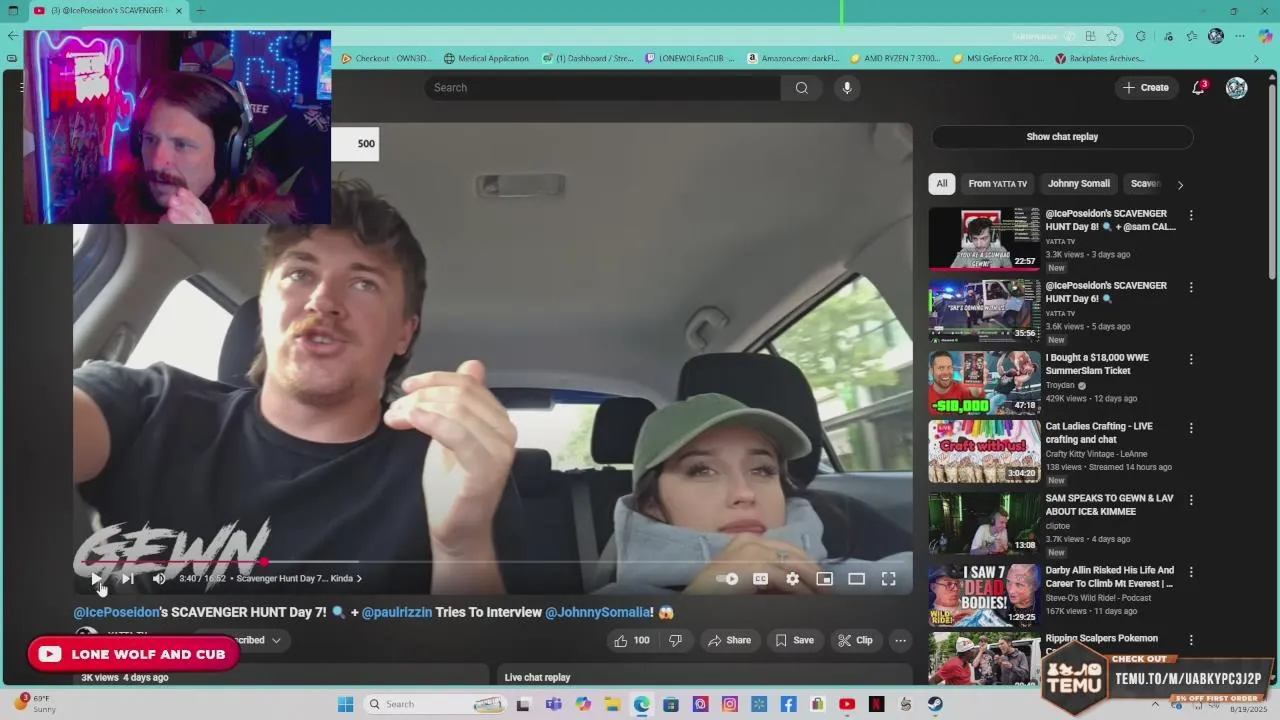Viewport: 1280px width, 720px height.
Task: Toggle closed captions CC button
Action: [x=760, y=578]
